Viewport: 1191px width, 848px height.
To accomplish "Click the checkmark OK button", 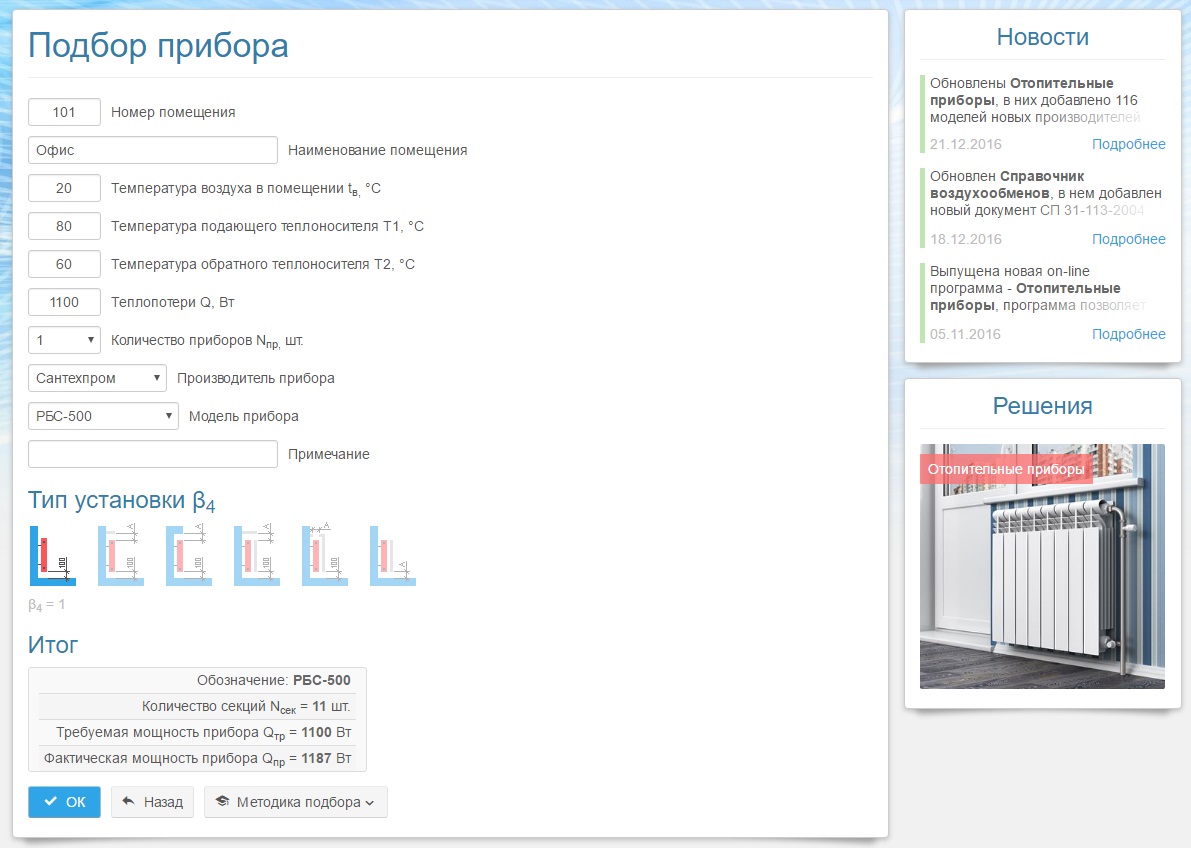I will coord(64,802).
